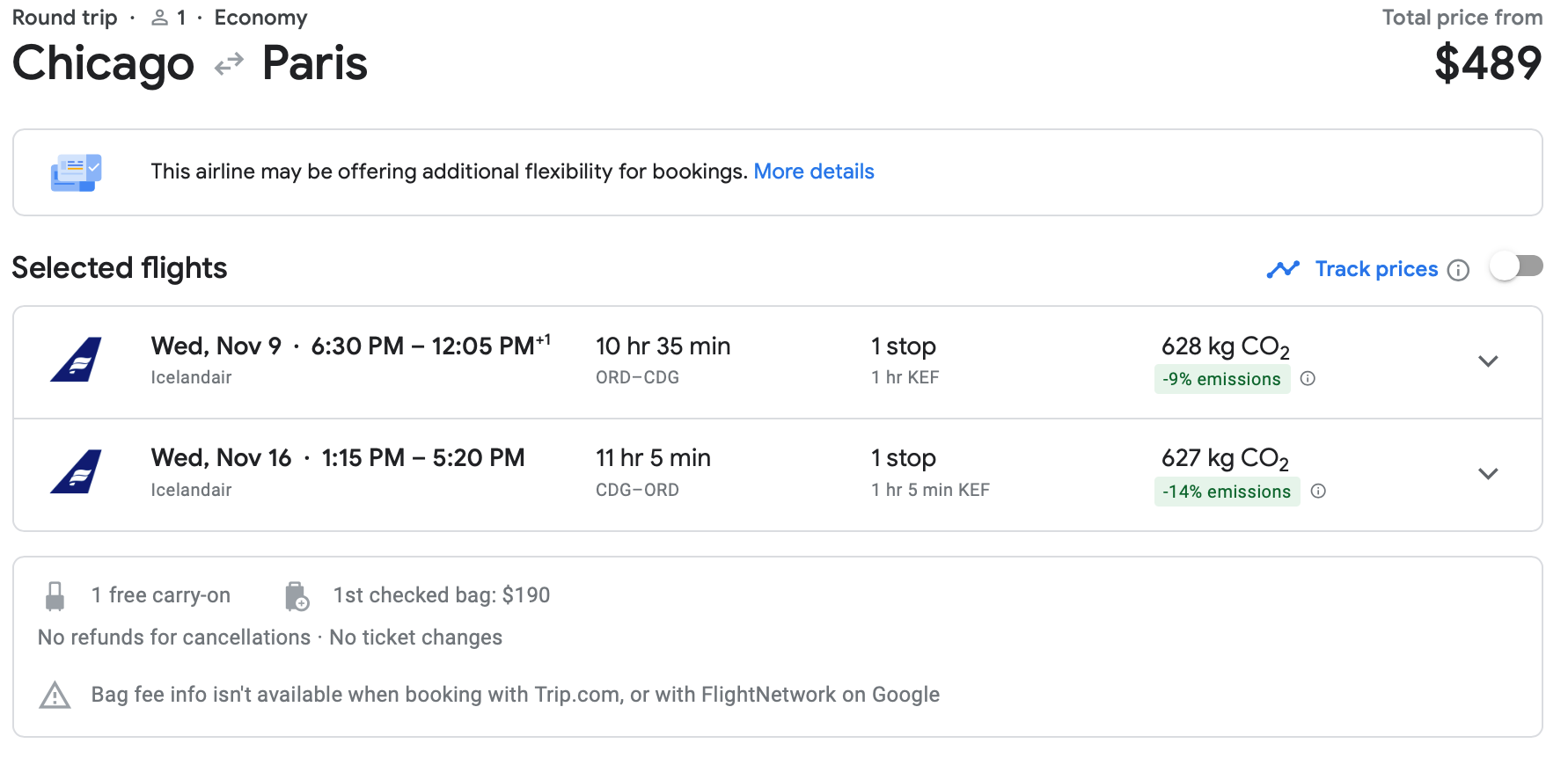The image size is (1568, 758).
Task: Click the $489 total price
Action: [1487, 63]
